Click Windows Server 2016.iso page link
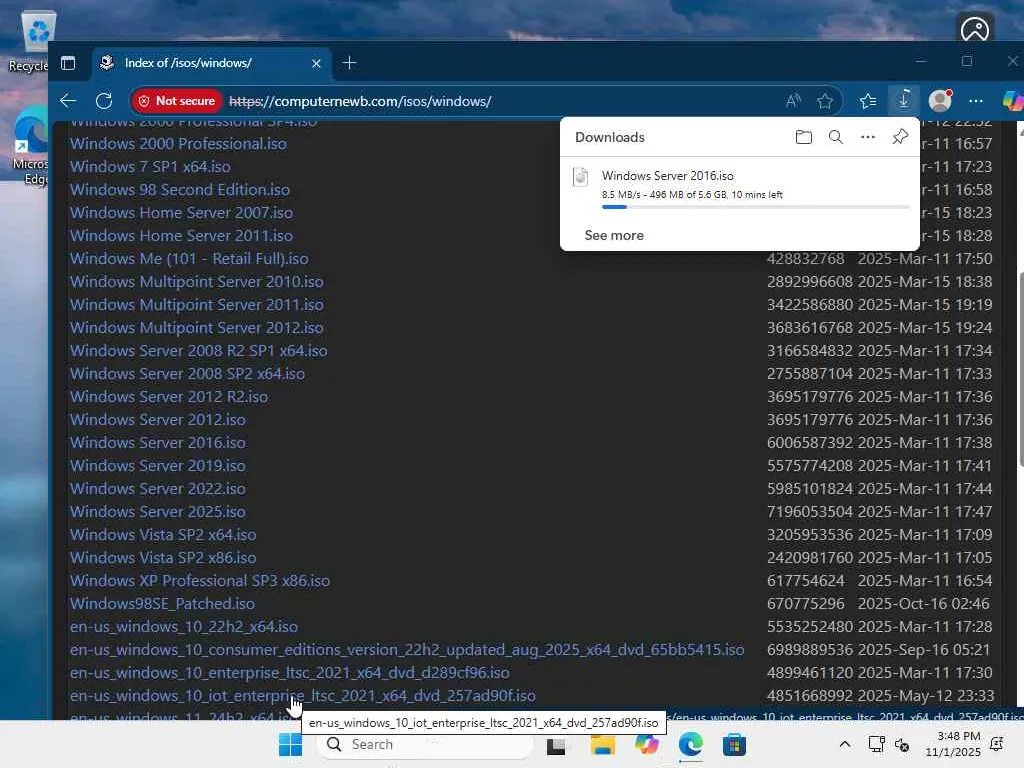The height and width of the screenshot is (768, 1024). [x=158, y=442]
